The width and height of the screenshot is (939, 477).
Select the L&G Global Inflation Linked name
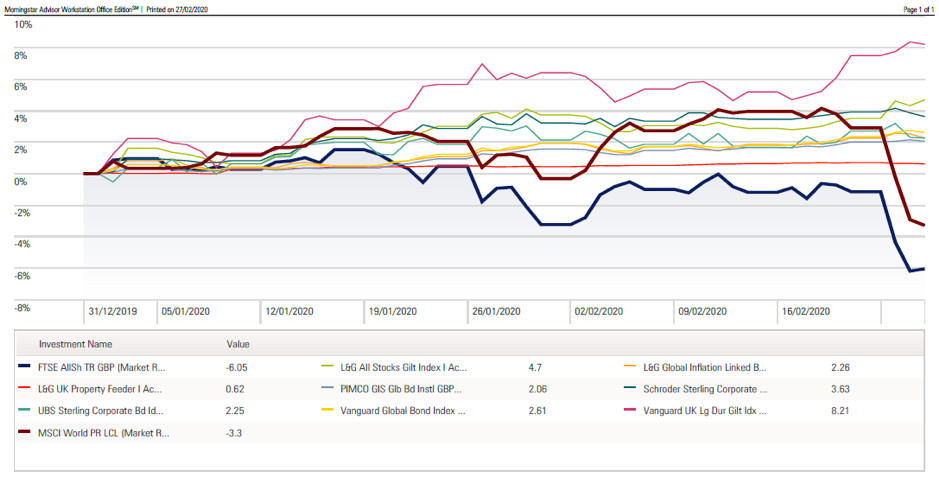point(705,367)
